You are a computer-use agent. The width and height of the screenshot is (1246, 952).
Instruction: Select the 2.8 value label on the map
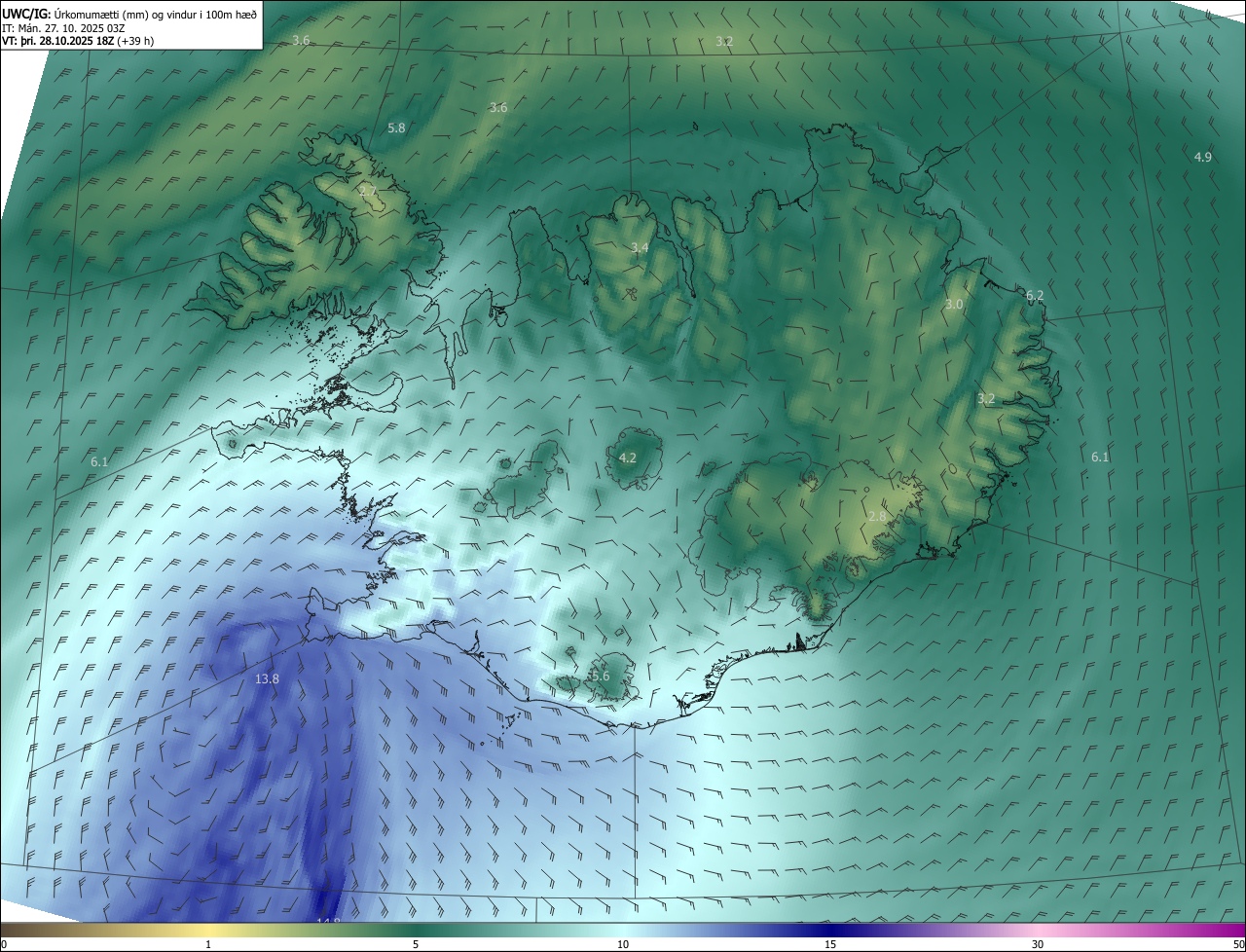[877, 516]
